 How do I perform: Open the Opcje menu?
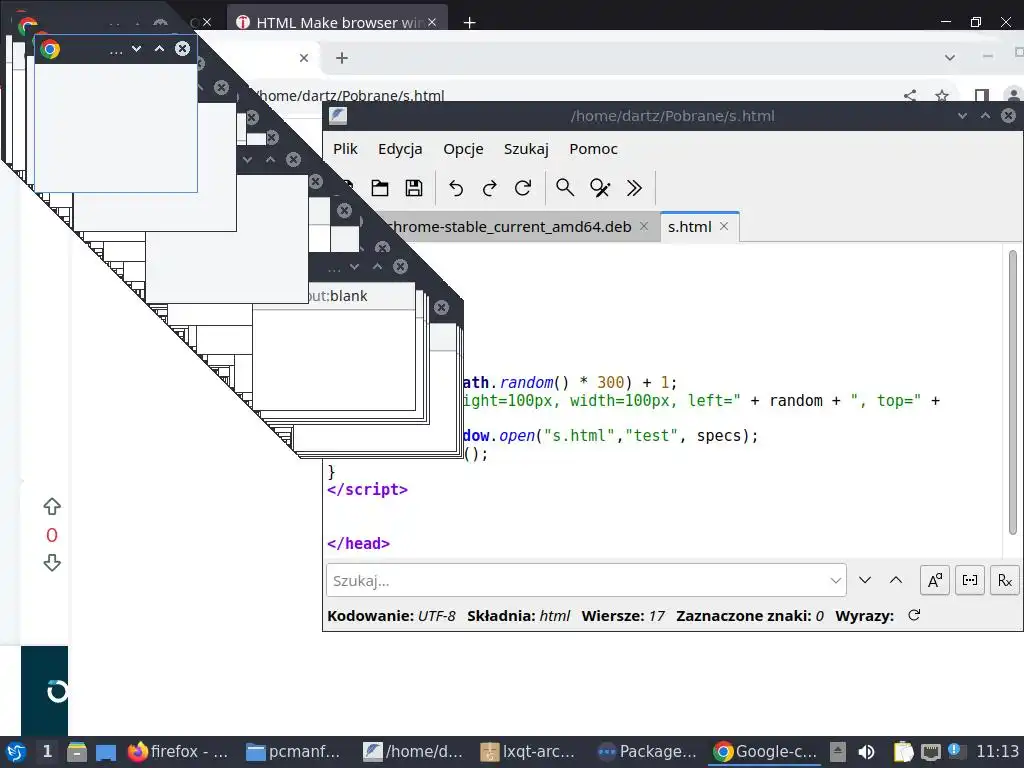(x=463, y=149)
